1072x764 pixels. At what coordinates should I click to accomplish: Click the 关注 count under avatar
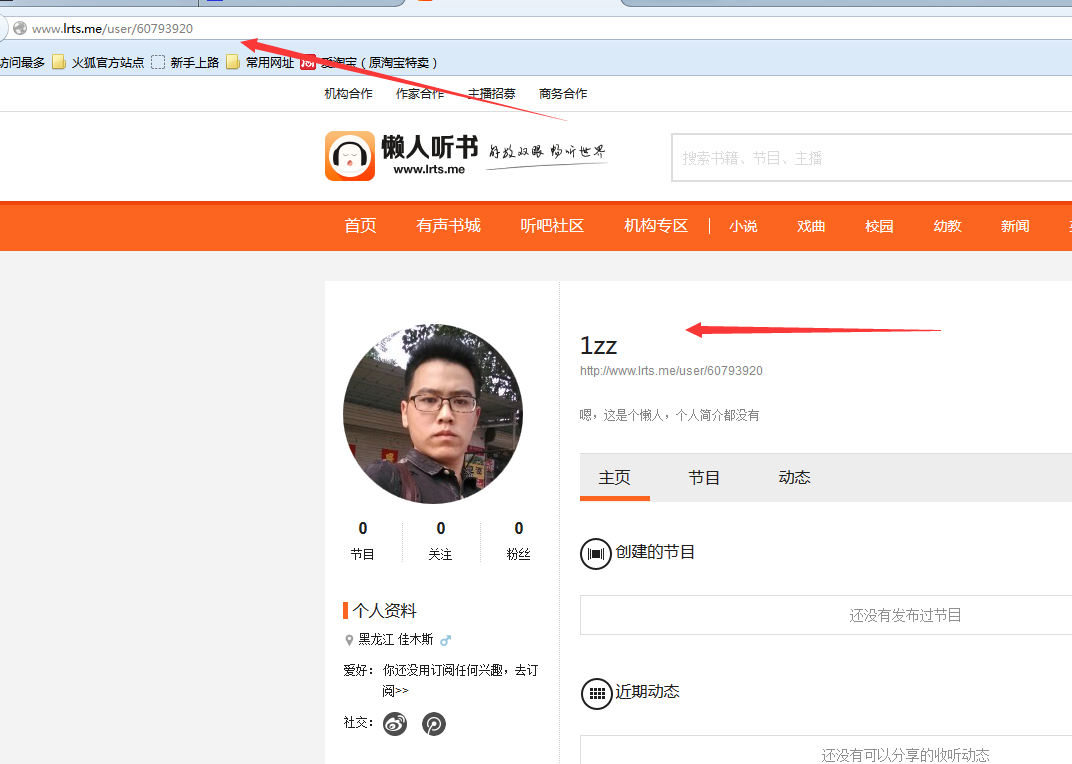(x=440, y=541)
